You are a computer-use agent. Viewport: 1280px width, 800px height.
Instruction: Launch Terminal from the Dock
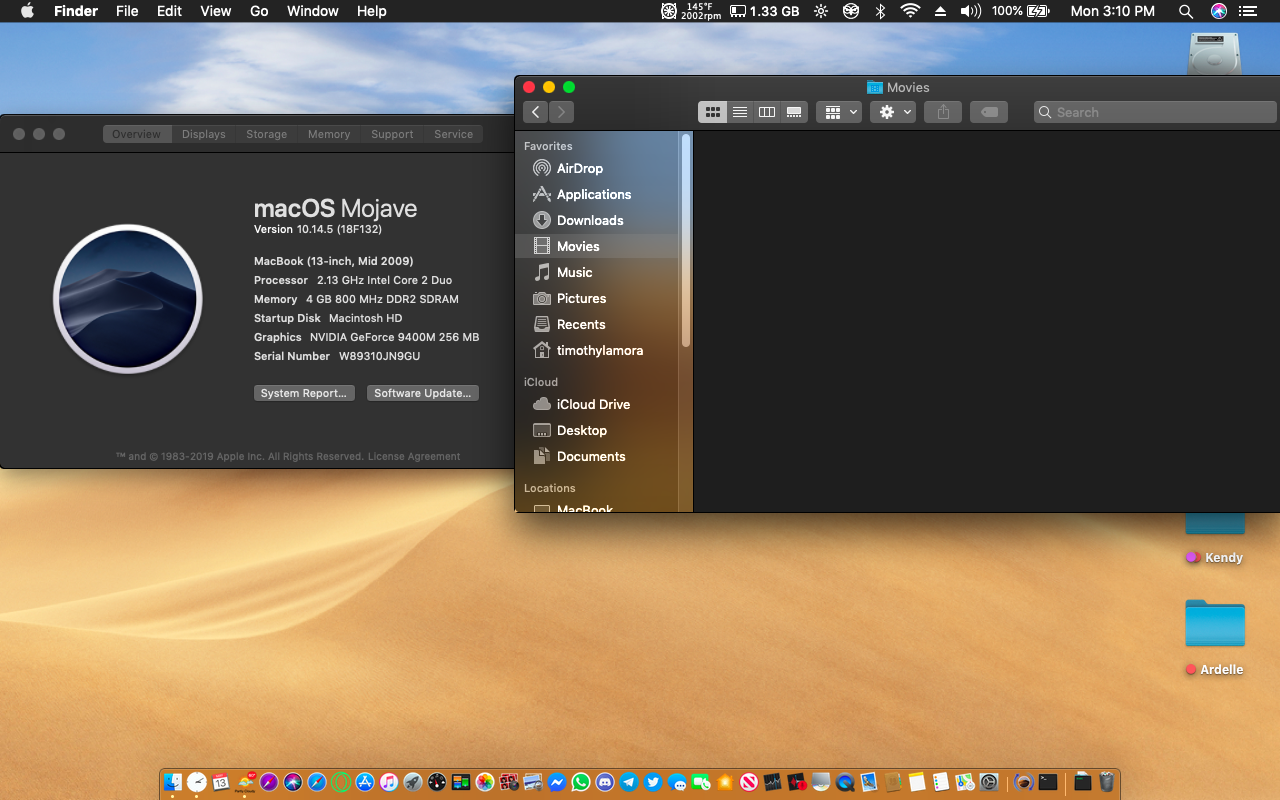coord(1048,782)
